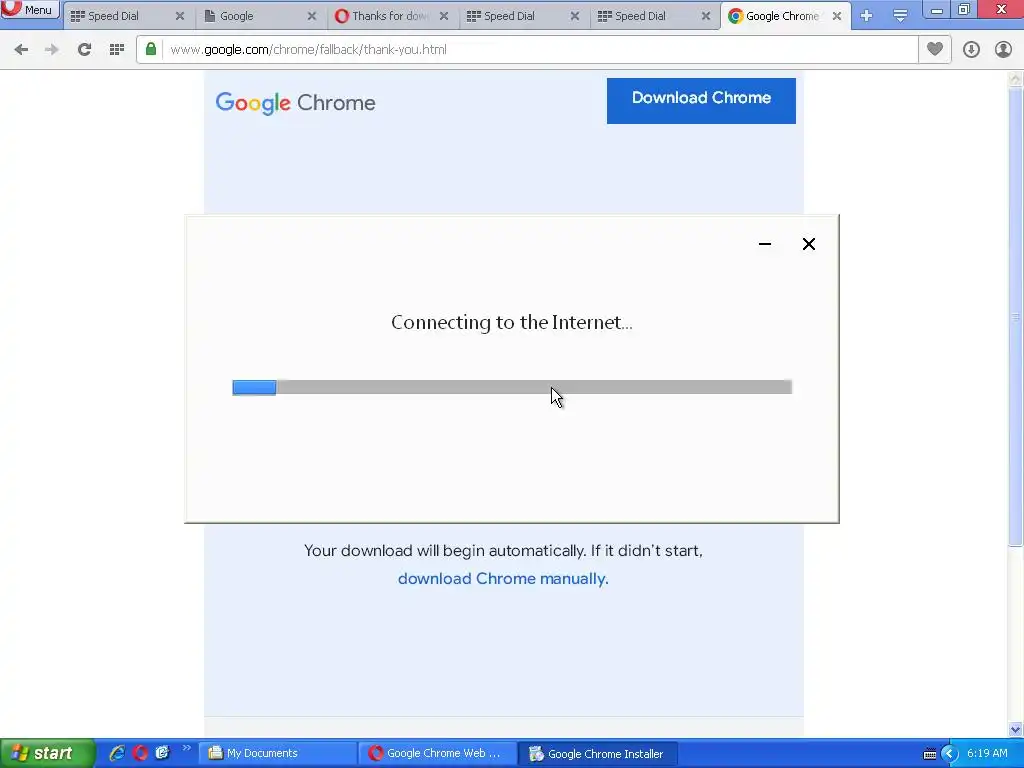Image resolution: width=1024 pixels, height=768 pixels.
Task: Click the Connecting to the Internet text
Action: [511, 322]
